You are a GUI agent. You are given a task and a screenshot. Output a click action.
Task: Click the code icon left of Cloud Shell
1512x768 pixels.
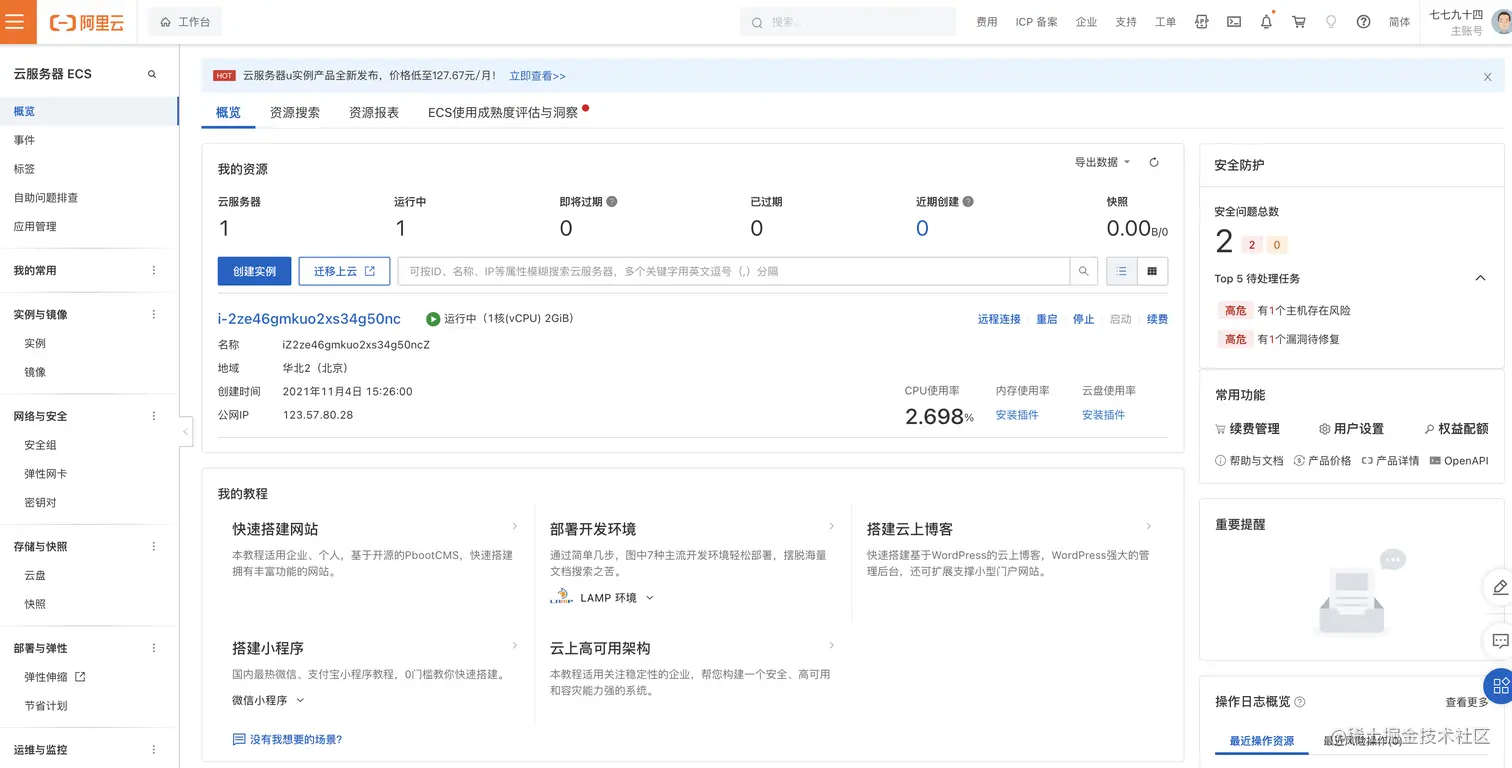tap(1202, 22)
